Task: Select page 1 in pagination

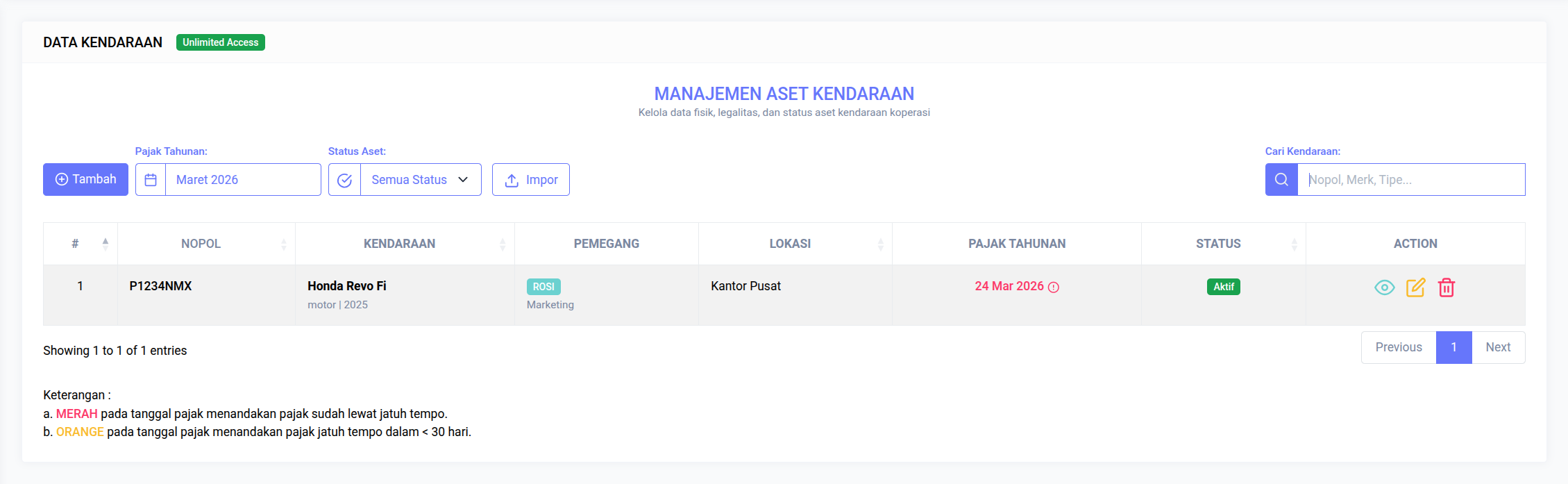Action: click(x=1453, y=347)
